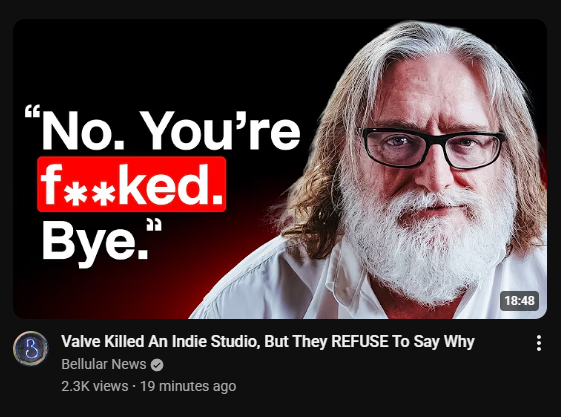Screen dimensions: 561x417
Task: Click the "2.3K views" text
Action: tap(94, 386)
